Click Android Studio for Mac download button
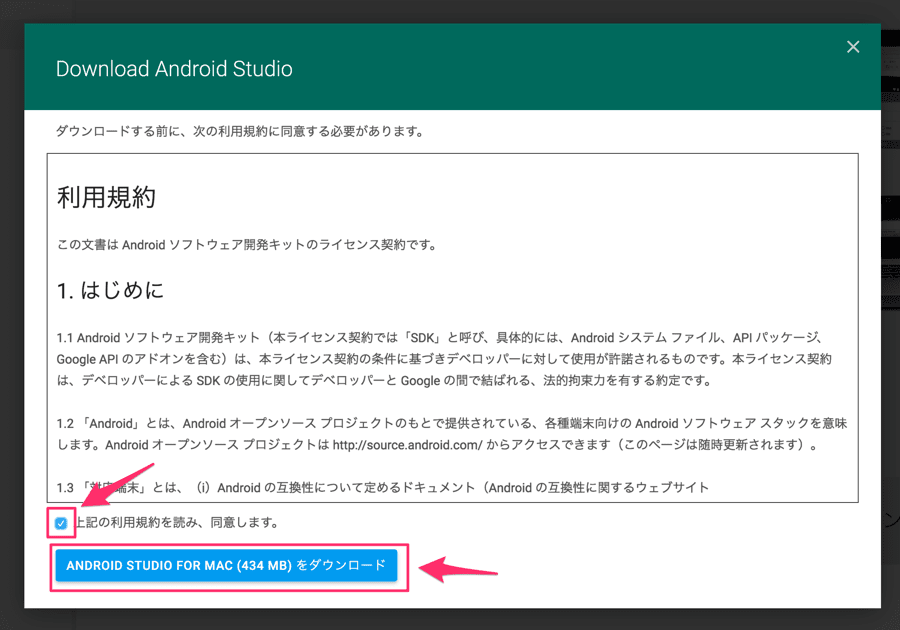 (226, 565)
